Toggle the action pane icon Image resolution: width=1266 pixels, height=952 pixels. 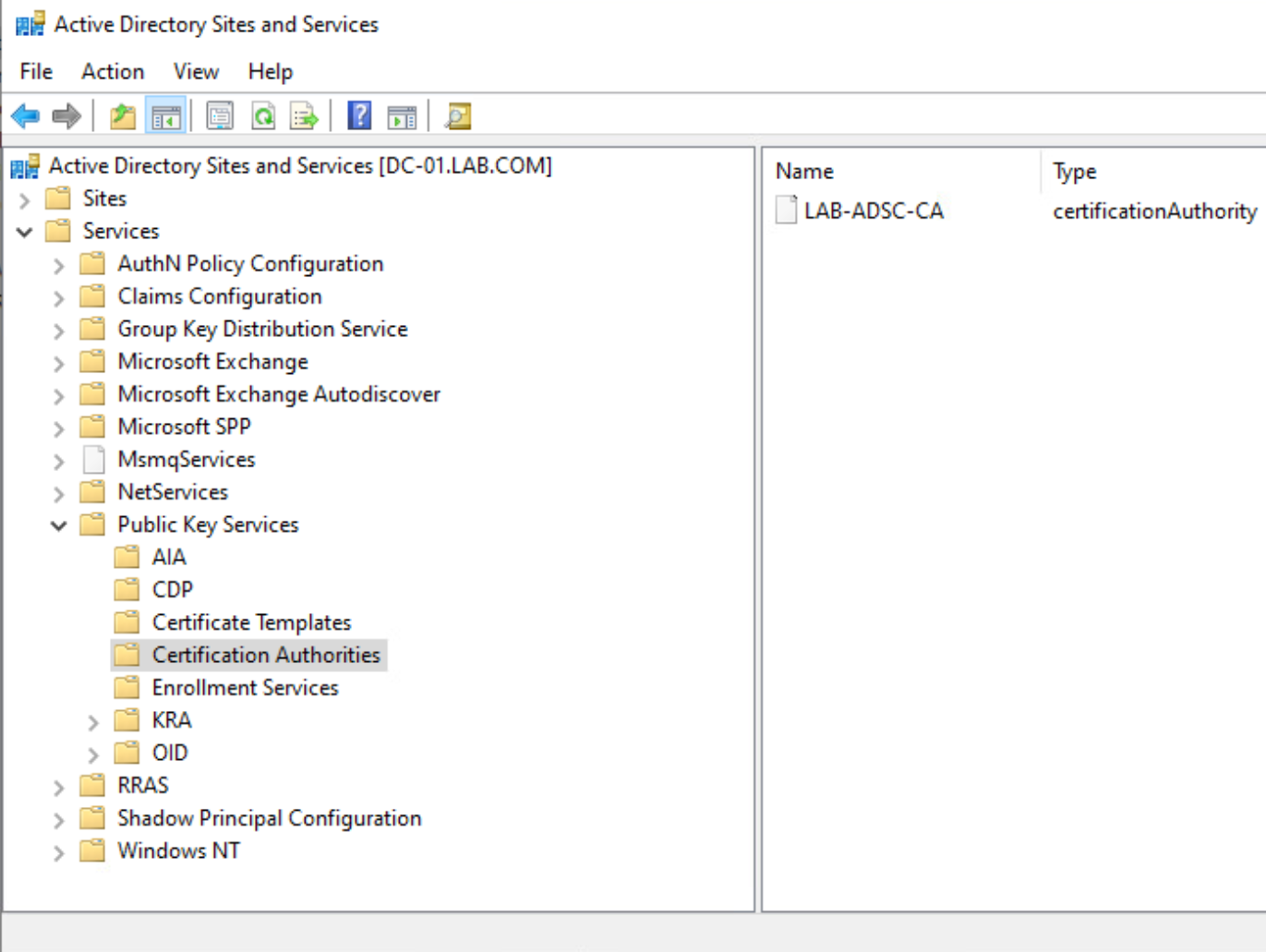(x=400, y=114)
